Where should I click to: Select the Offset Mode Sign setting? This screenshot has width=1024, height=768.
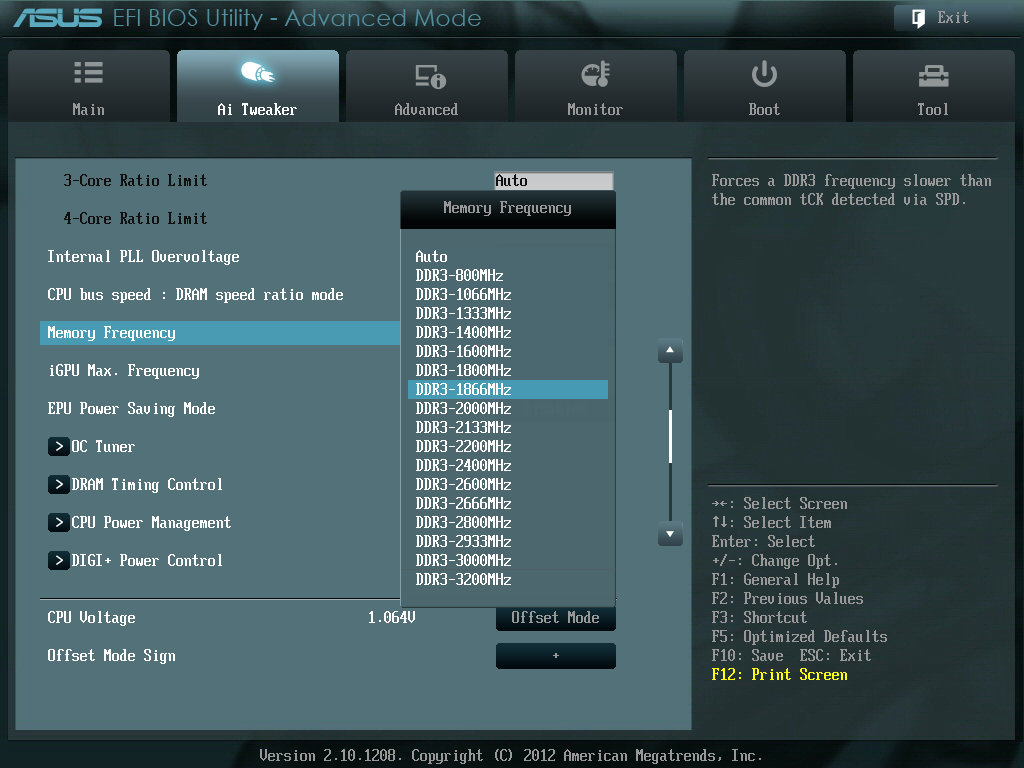(112, 656)
